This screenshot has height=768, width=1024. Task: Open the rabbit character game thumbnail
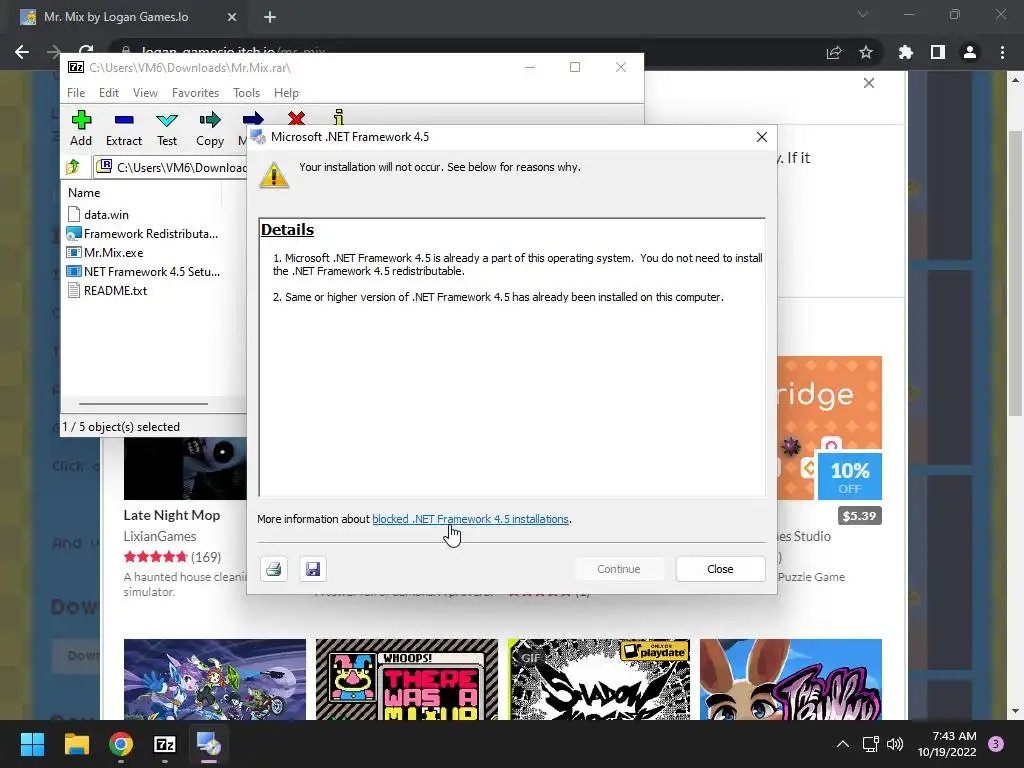tap(791, 679)
